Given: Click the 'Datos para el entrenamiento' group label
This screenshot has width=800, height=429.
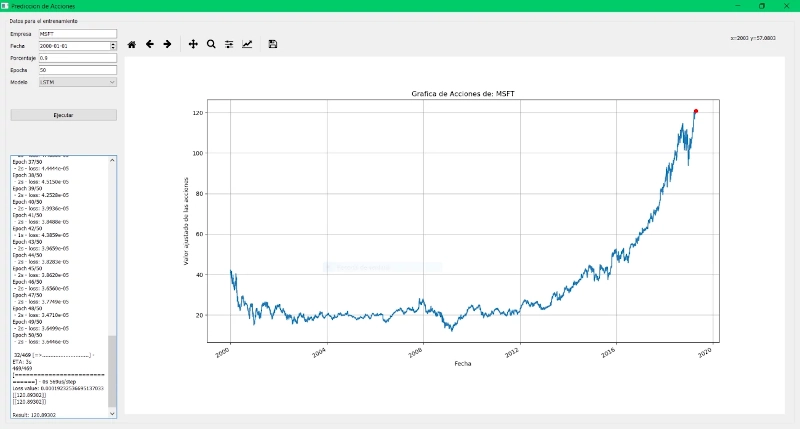Looking at the screenshot, I should coord(43,21).
